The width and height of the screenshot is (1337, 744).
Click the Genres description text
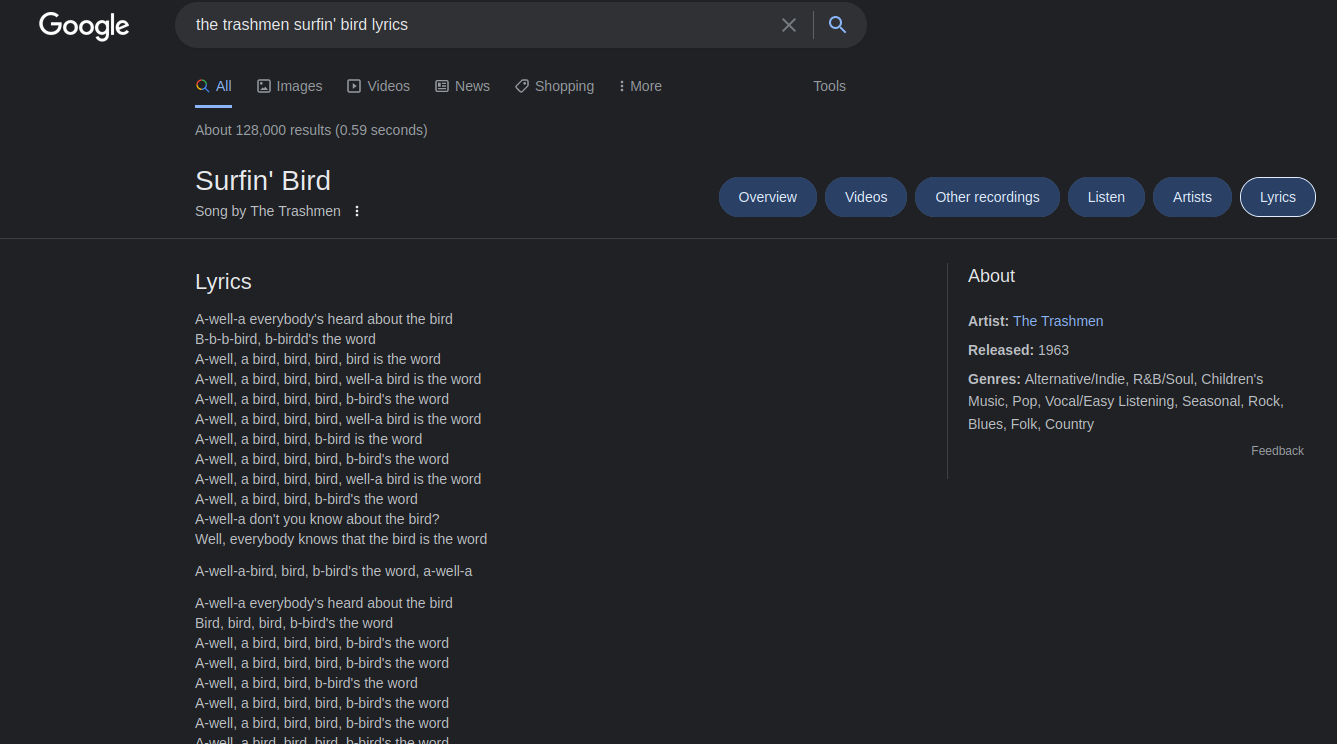tap(1126, 401)
